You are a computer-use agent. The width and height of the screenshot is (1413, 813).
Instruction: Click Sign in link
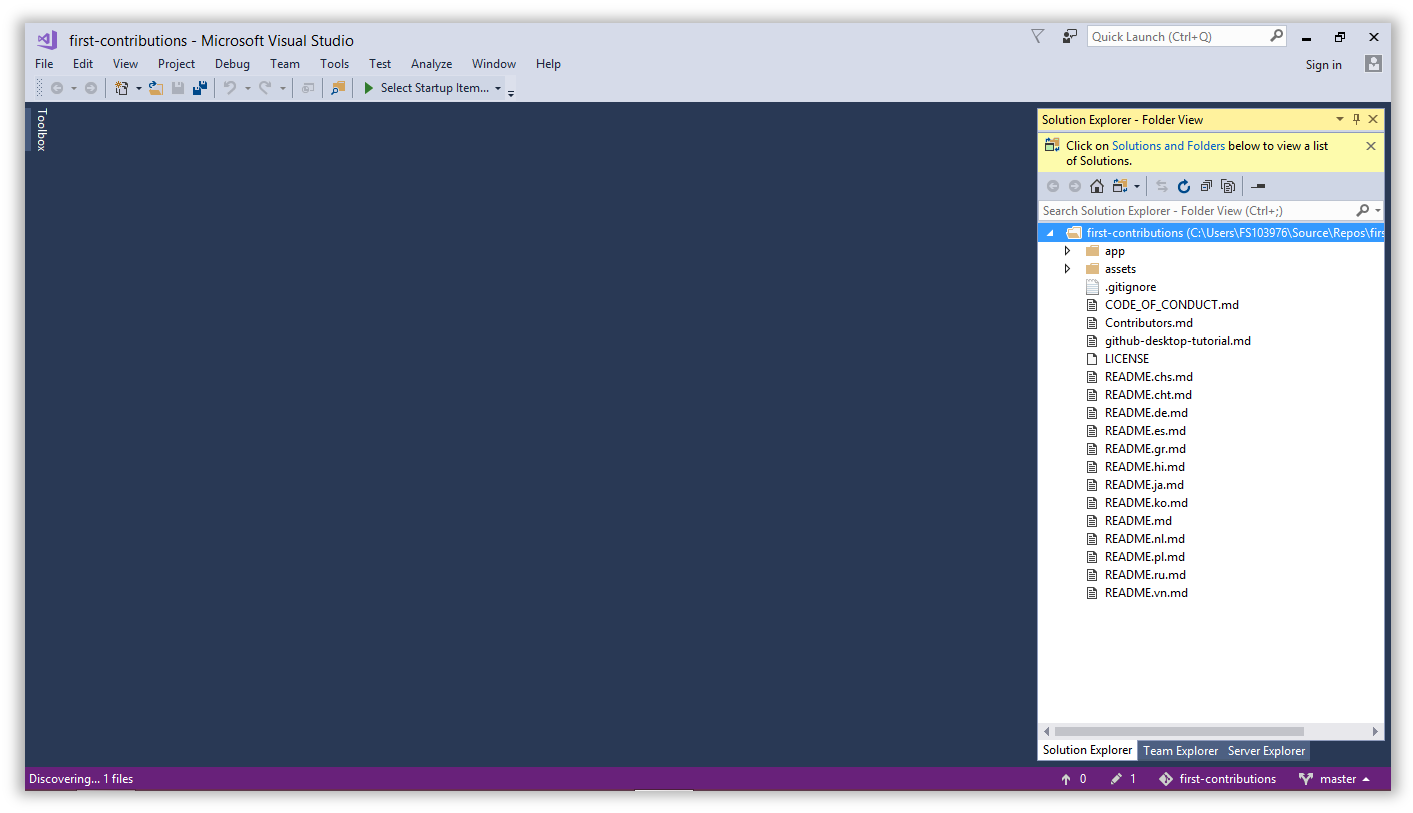(1323, 65)
